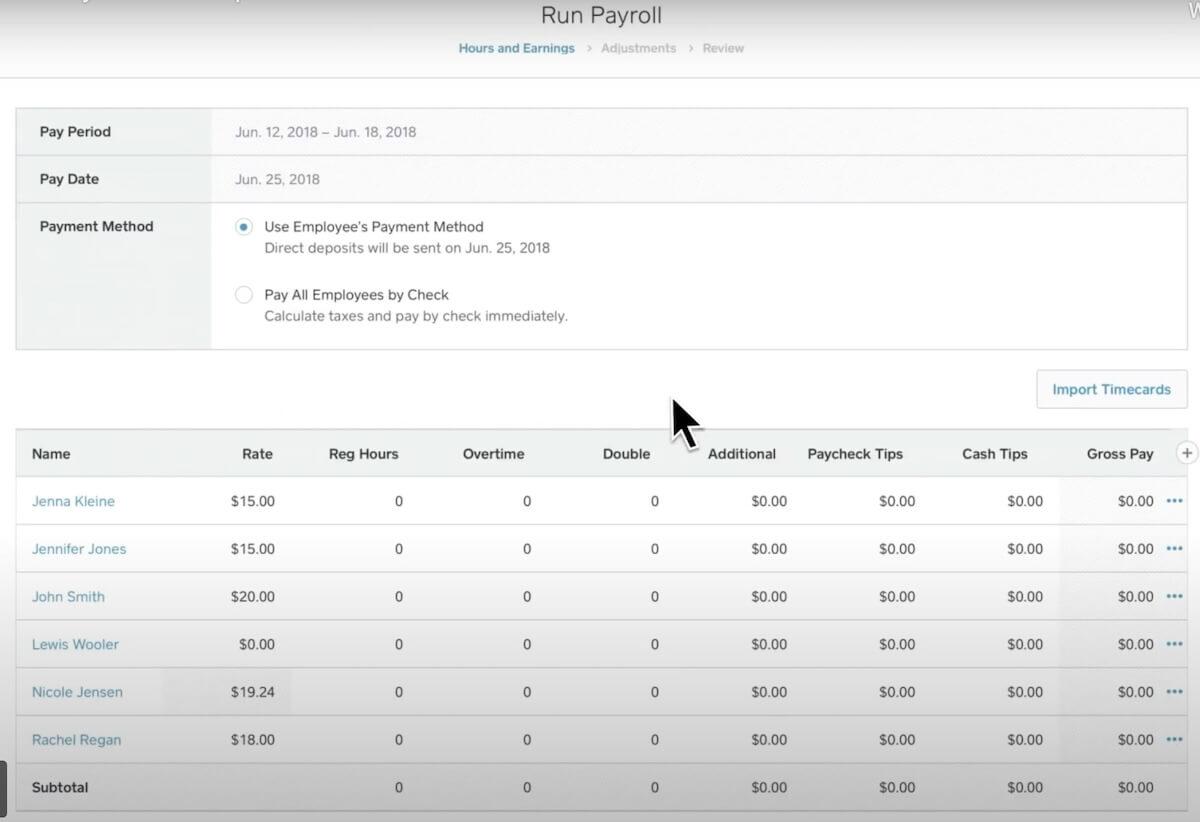Go to Hours and Earnings step
The width and height of the screenshot is (1200, 822).
(x=516, y=48)
